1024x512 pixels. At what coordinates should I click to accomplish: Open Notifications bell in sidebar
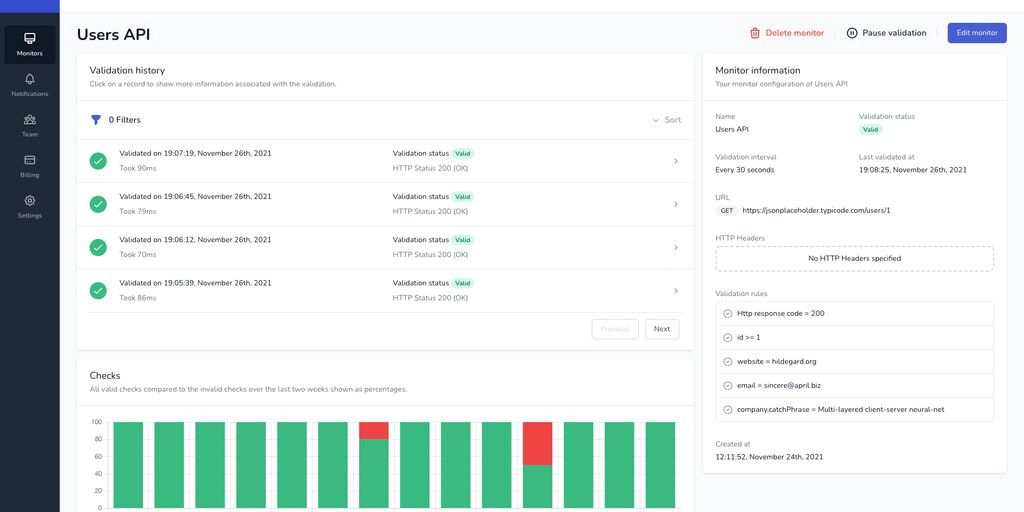point(30,85)
